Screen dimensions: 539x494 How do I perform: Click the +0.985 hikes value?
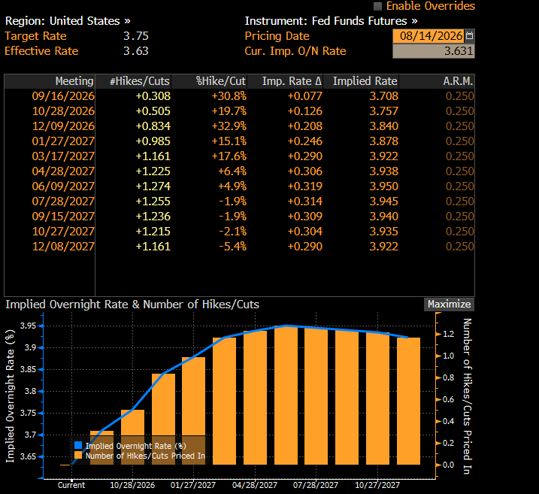[153, 141]
